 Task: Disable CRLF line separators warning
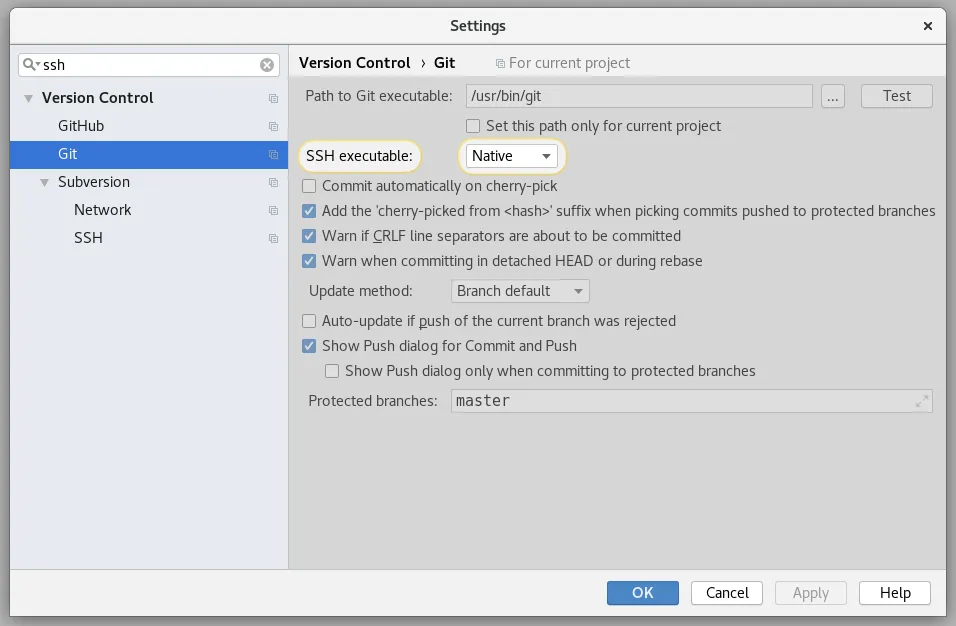click(x=310, y=236)
